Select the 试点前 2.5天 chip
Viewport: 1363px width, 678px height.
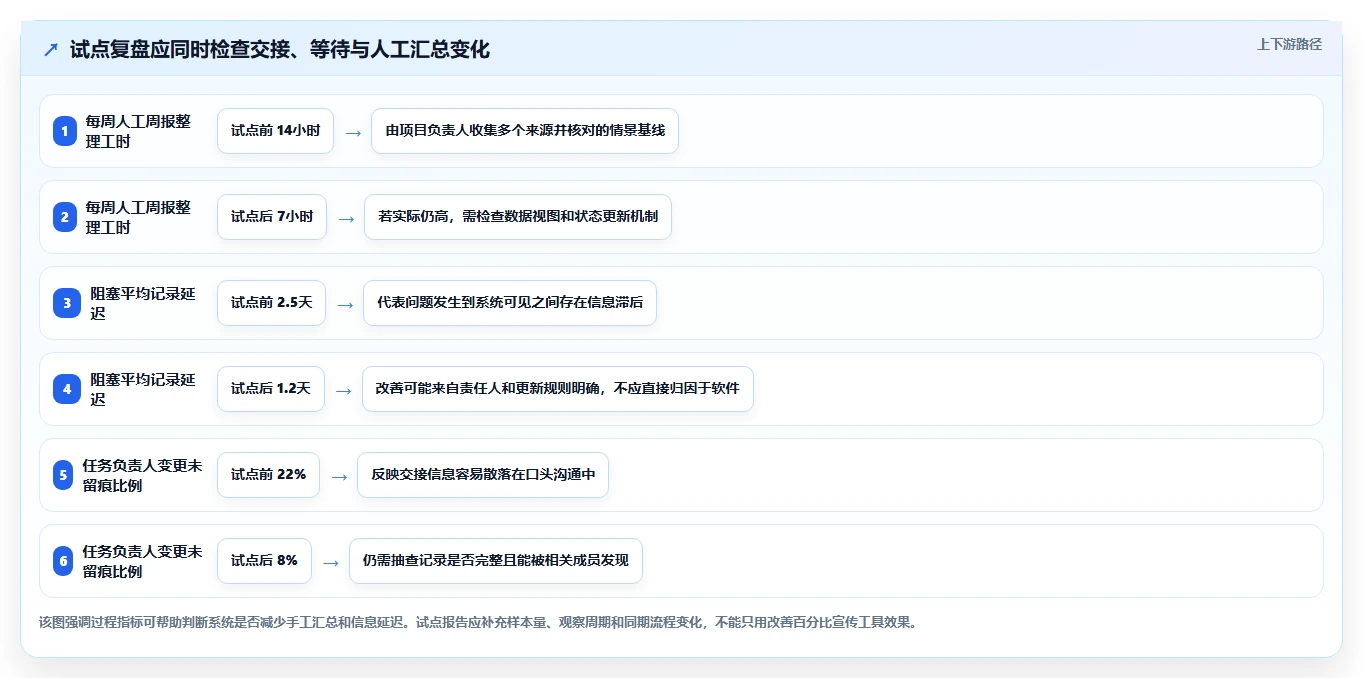[x=271, y=303]
